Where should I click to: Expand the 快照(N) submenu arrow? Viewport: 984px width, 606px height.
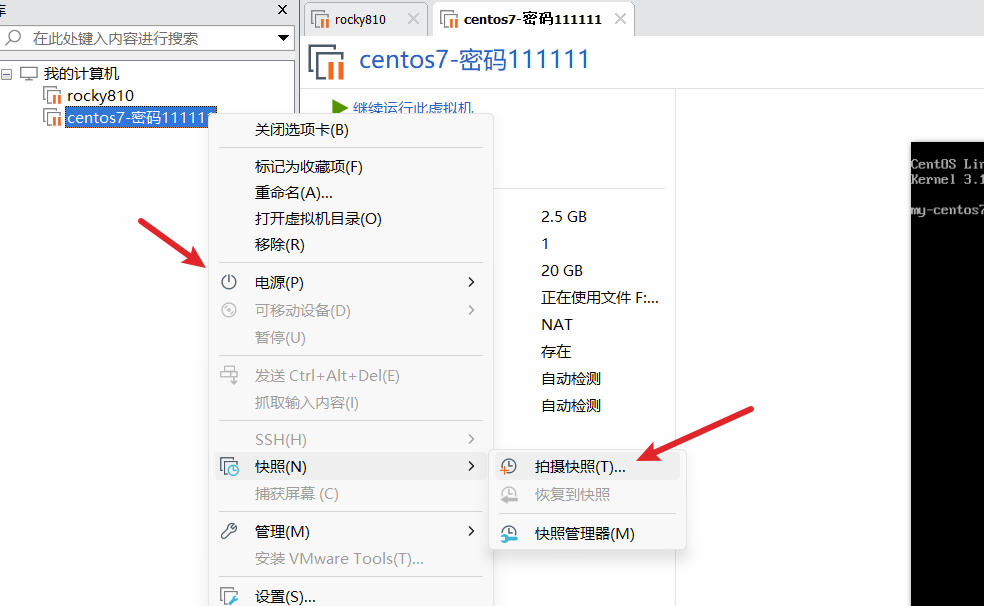(471, 466)
